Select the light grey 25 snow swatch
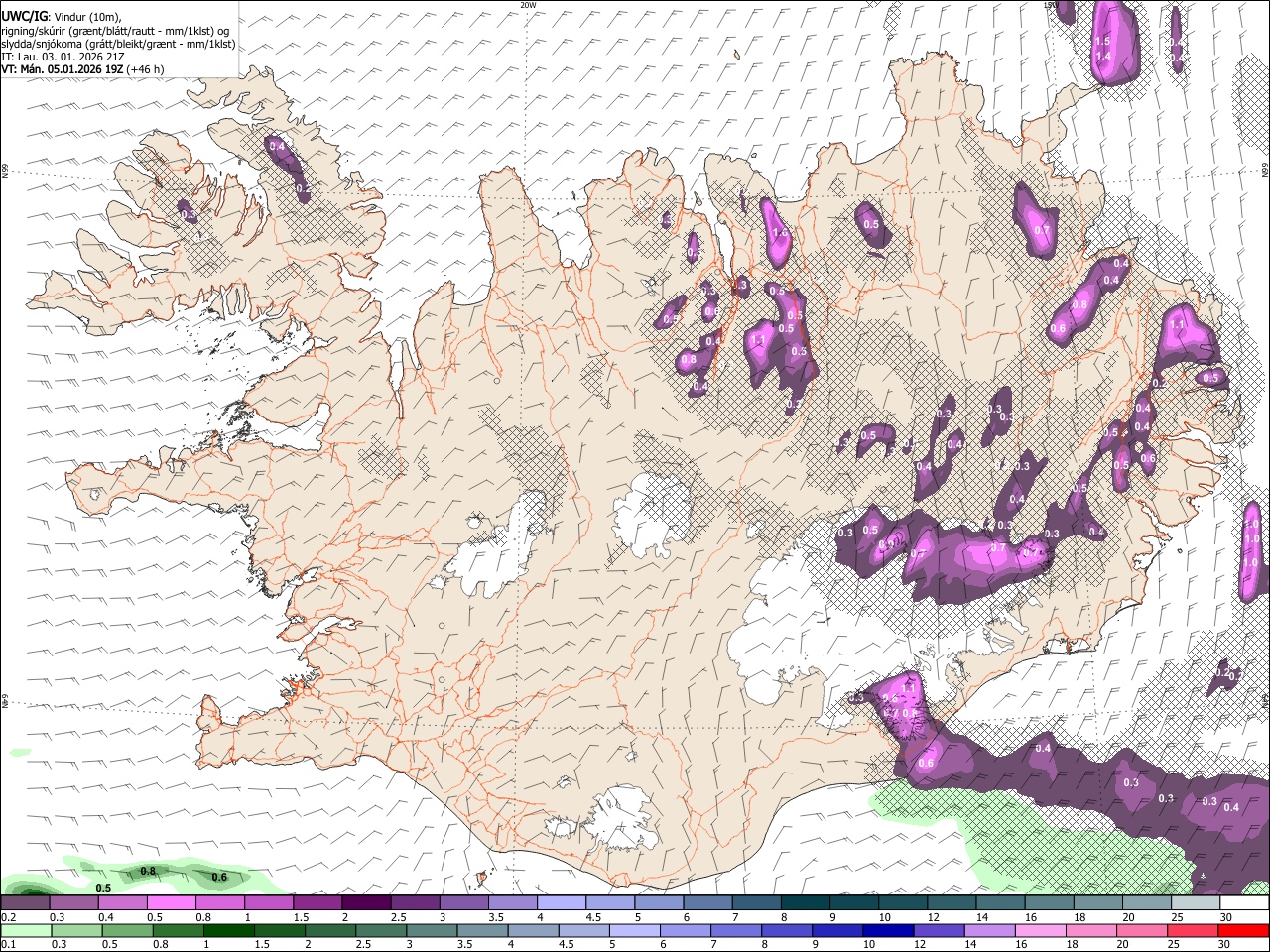Image resolution: width=1270 pixels, height=952 pixels. tap(1196, 903)
